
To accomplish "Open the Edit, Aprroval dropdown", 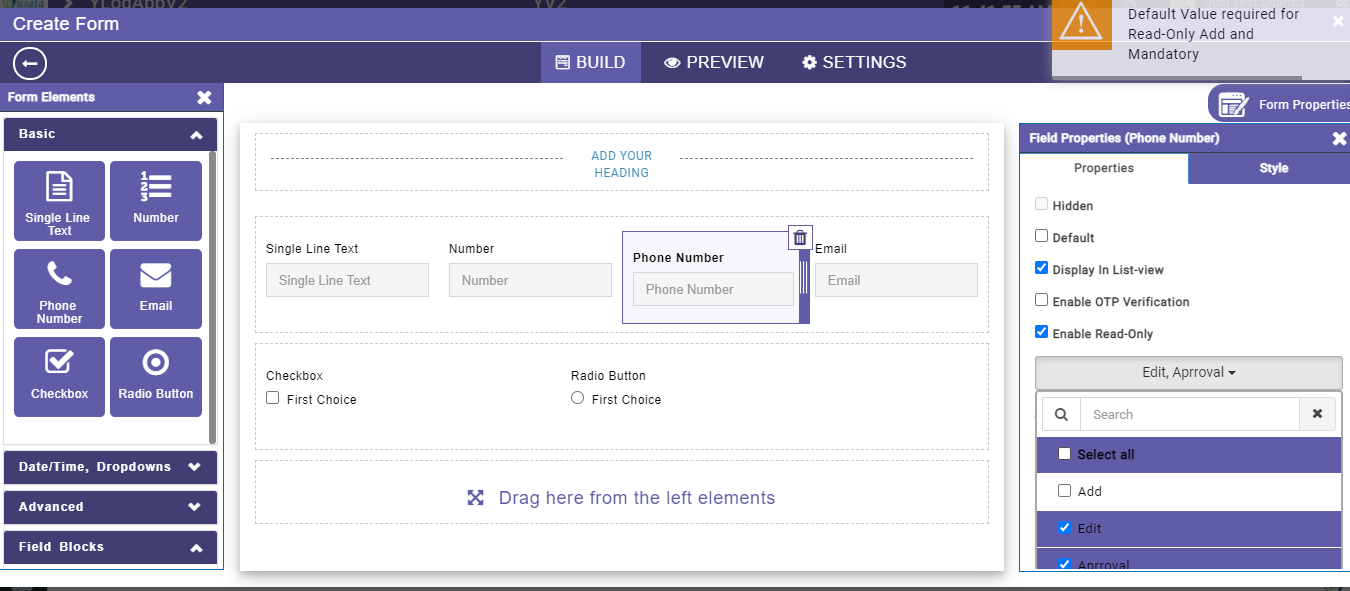I will (x=1189, y=373).
